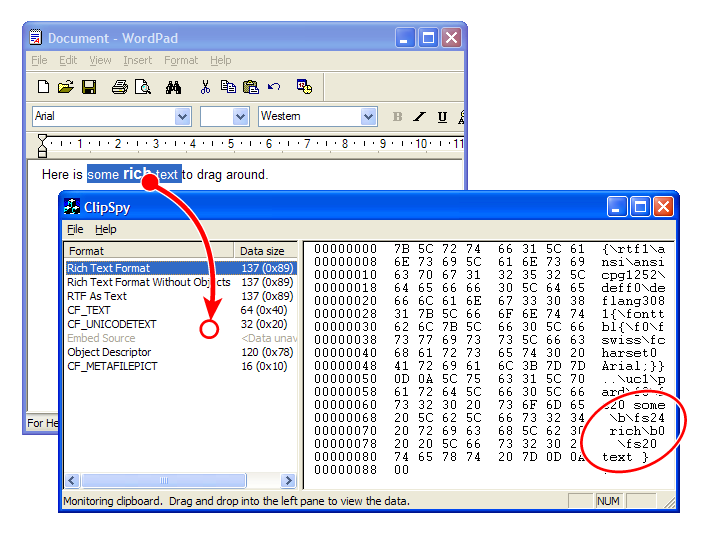This screenshot has width=701, height=536.
Task: Save the document with the floppy icon
Action: (x=88, y=87)
